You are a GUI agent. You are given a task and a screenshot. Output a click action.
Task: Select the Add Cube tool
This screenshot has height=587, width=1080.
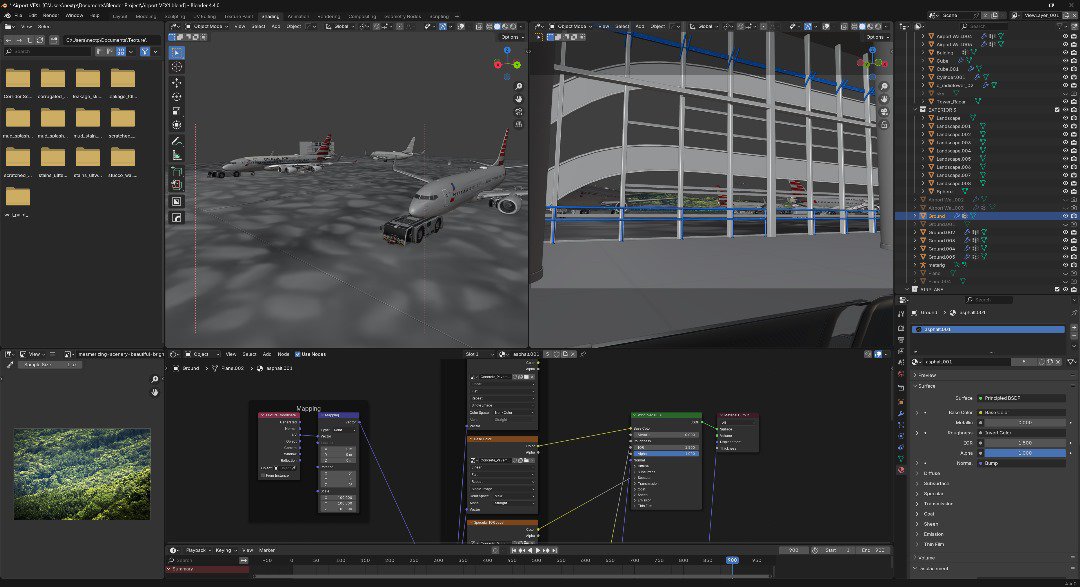(176, 171)
